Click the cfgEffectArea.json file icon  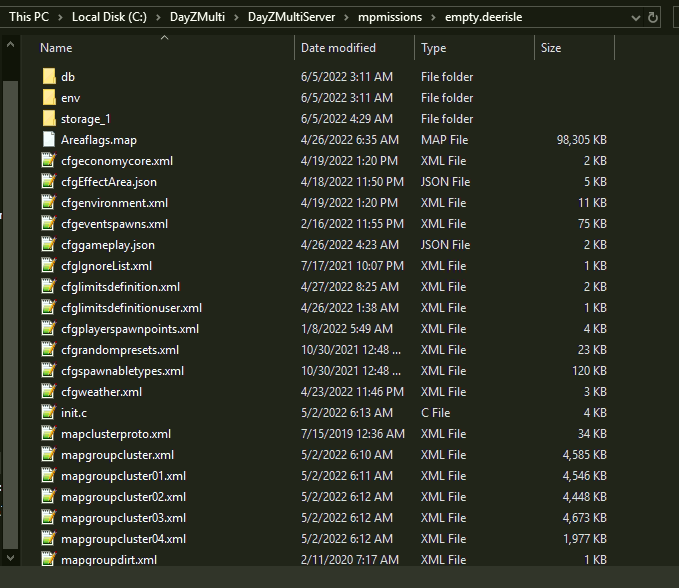point(49,181)
